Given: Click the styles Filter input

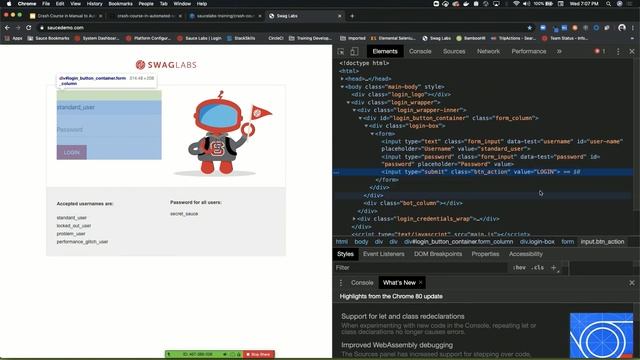Looking at the screenshot, I should [420, 268].
